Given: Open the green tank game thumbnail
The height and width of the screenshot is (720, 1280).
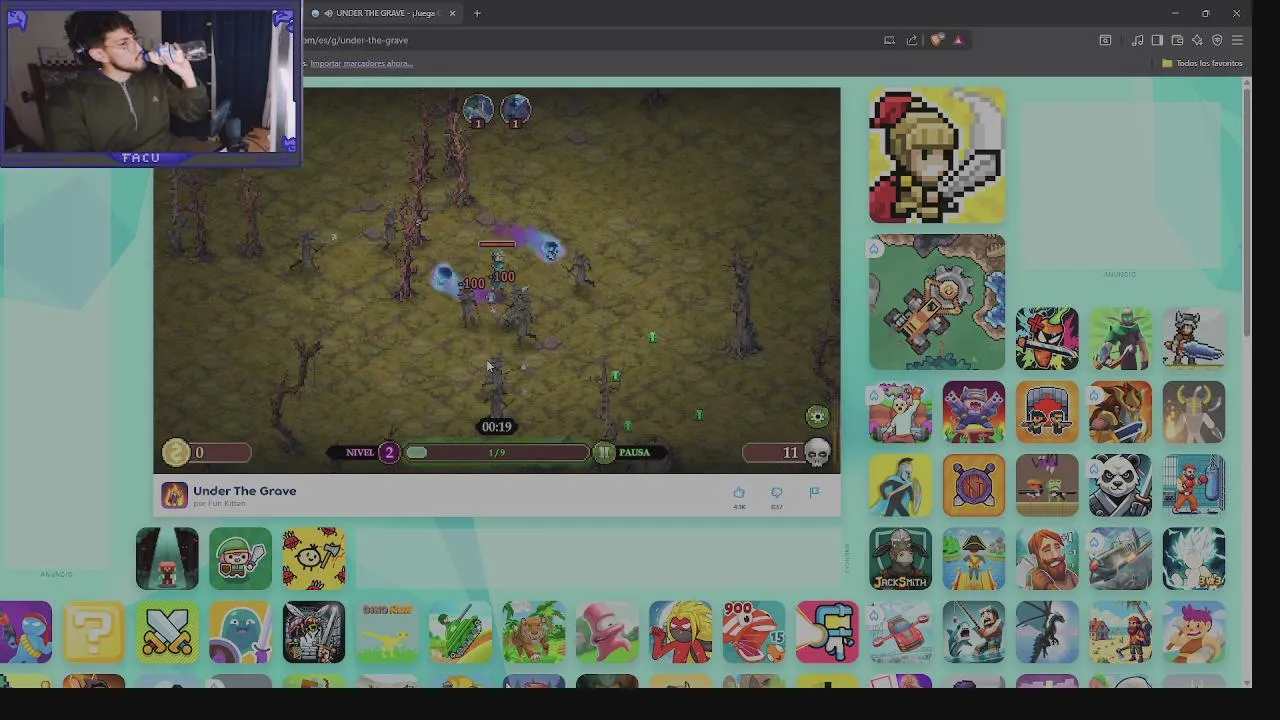Looking at the screenshot, I should pos(460,632).
